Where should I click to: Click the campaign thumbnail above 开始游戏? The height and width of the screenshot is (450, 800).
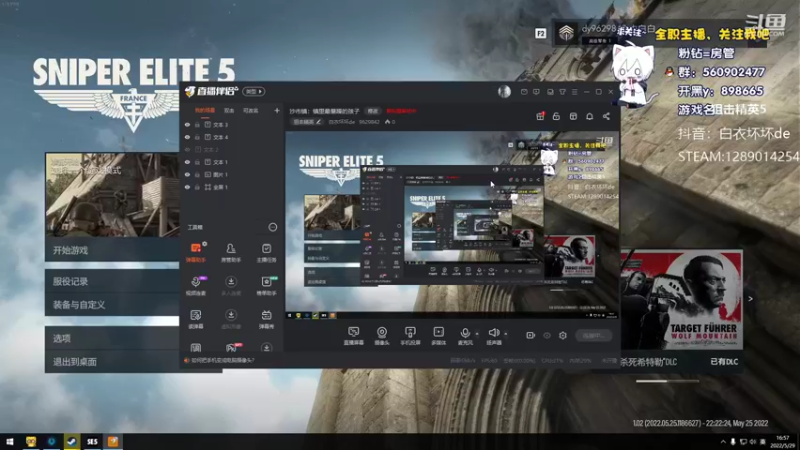[112, 194]
